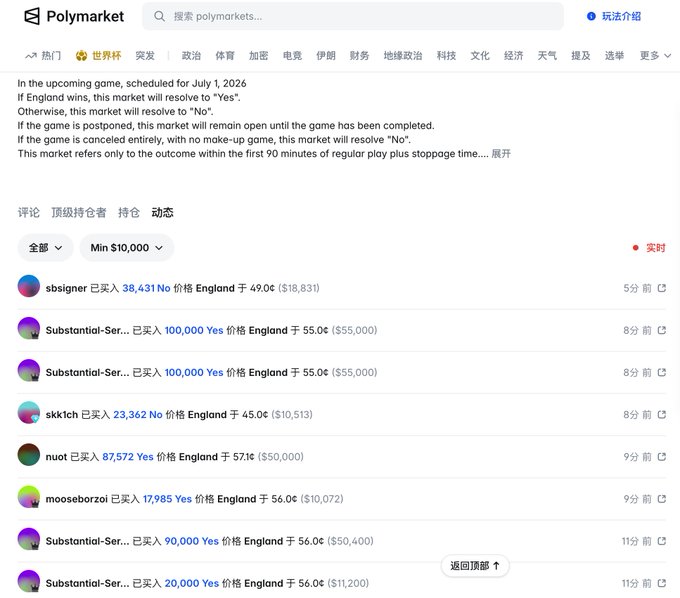
Task: Open the Polymarket logo home link
Action: pyautogui.click(x=74, y=16)
